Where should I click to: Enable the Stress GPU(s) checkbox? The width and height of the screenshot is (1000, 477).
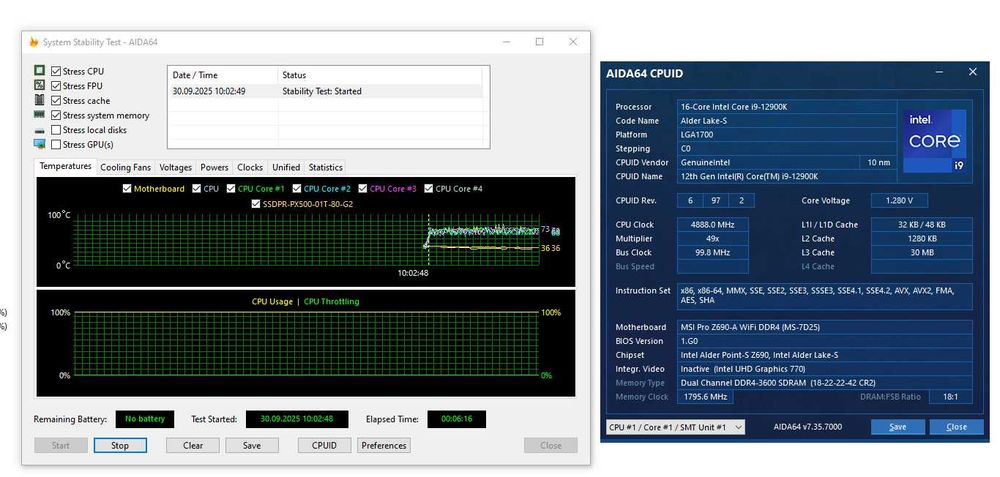pyautogui.click(x=56, y=144)
